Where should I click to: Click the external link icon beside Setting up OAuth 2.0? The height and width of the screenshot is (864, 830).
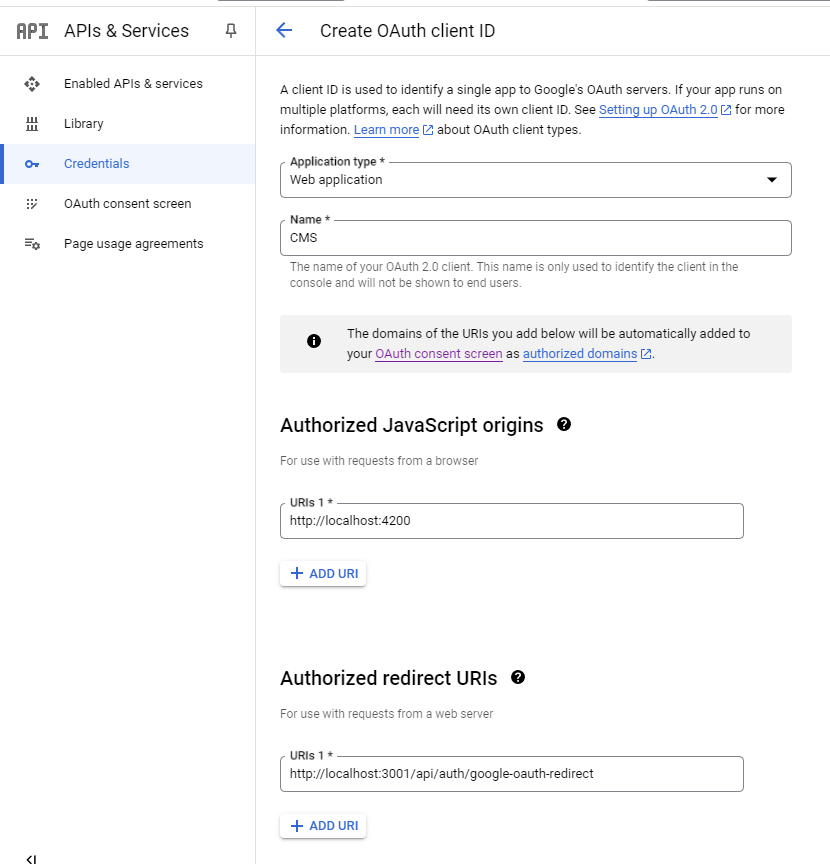coord(726,110)
